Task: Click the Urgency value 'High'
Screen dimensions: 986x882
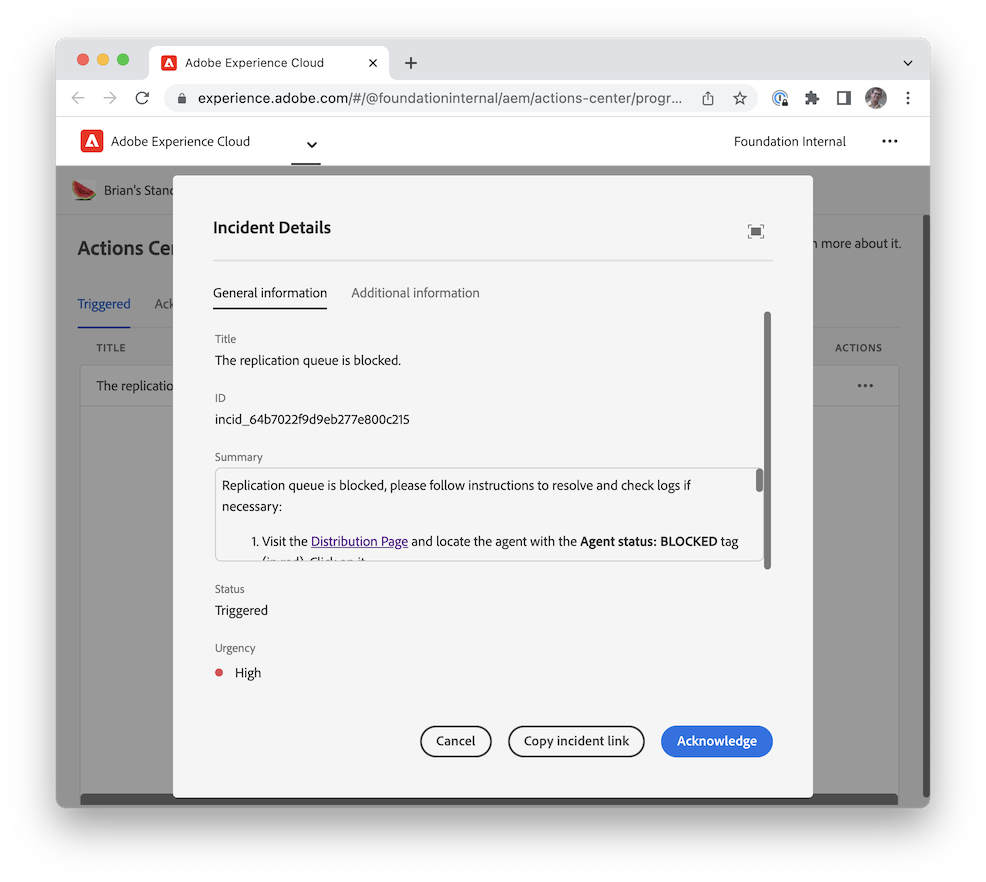Action: coord(248,673)
